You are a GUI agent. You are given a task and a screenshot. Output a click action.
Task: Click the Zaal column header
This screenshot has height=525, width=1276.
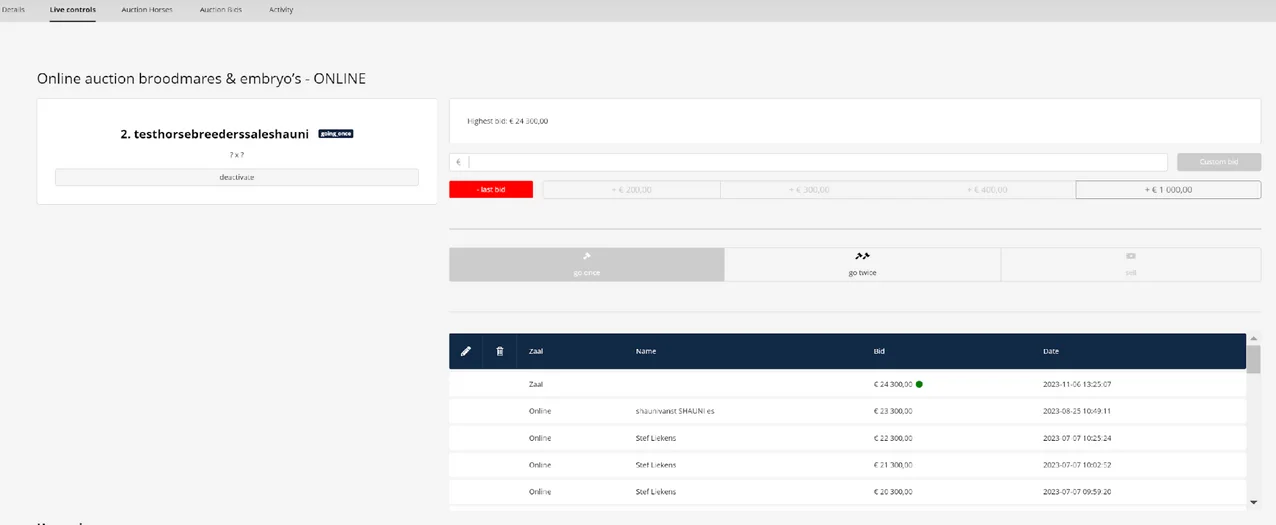(x=536, y=351)
